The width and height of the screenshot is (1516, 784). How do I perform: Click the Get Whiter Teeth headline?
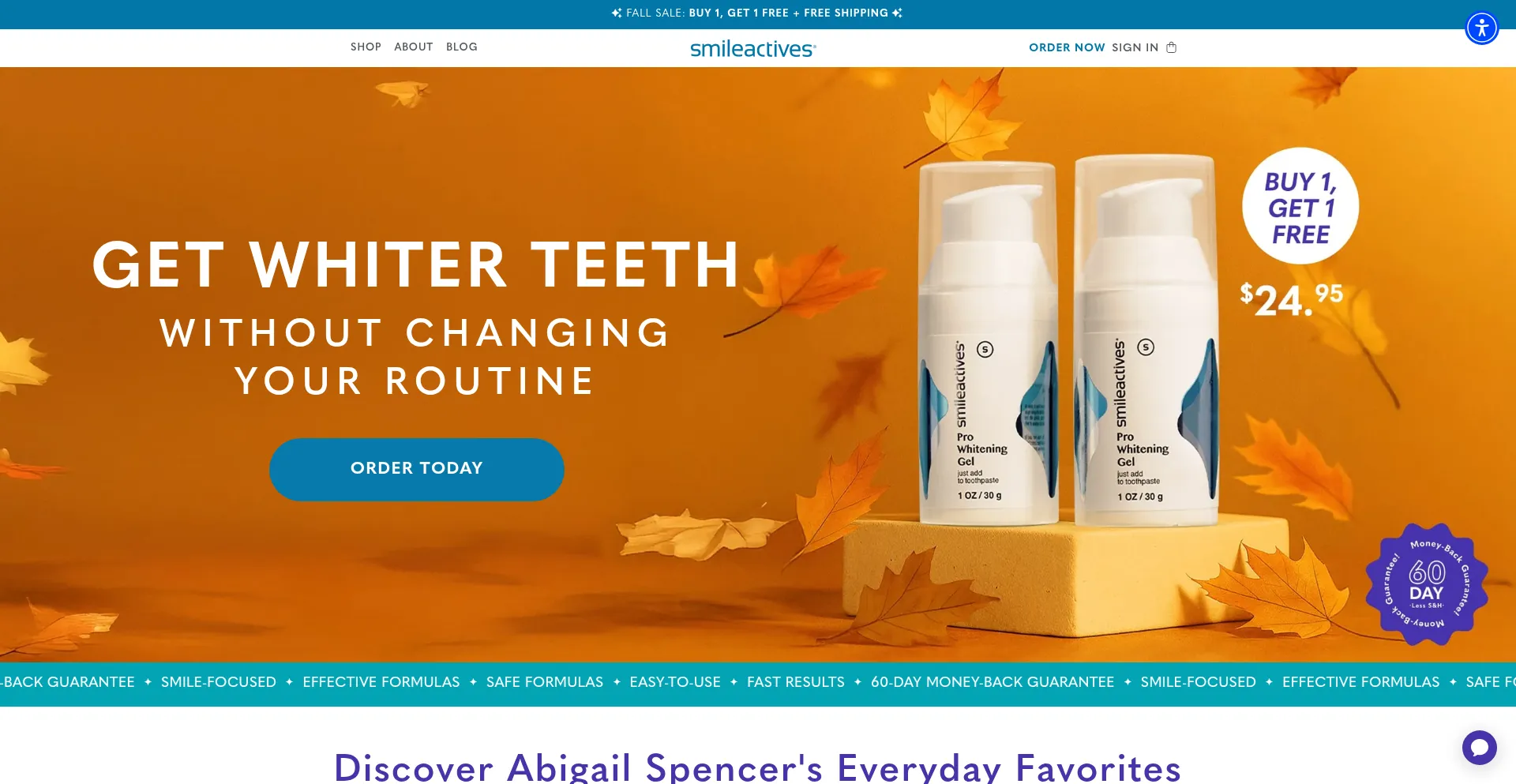[x=416, y=265]
